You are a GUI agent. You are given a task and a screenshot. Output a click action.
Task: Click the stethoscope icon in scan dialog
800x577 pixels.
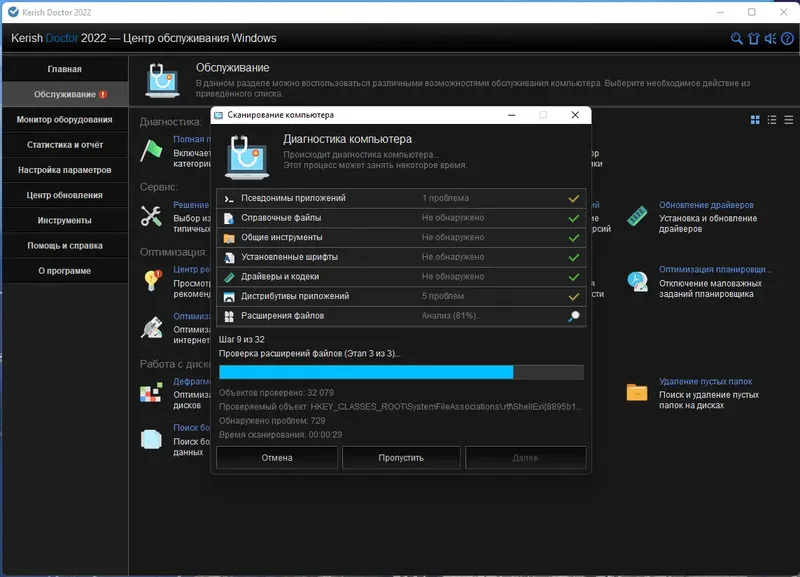click(x=247, y=157)
